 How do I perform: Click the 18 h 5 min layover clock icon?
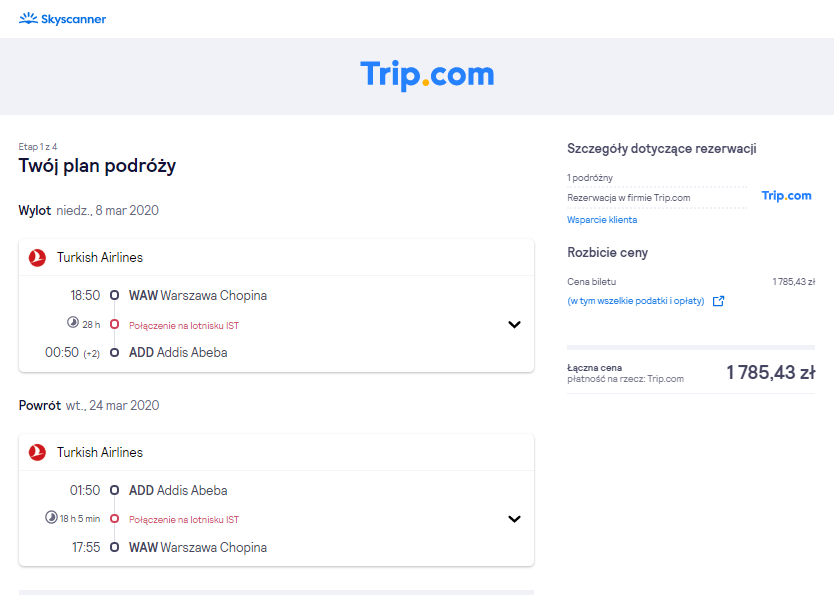coord(51,517)
